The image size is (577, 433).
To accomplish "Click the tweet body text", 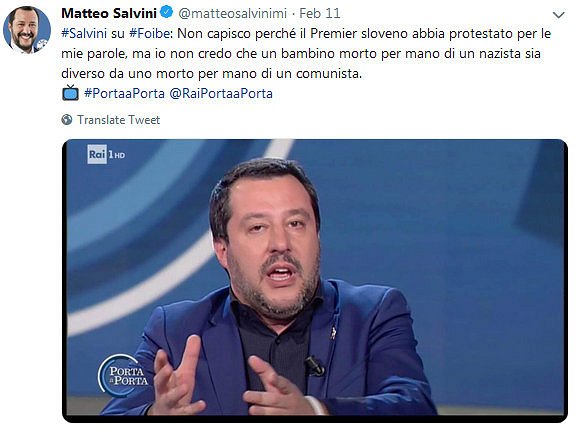I will [x=306, y=53].
